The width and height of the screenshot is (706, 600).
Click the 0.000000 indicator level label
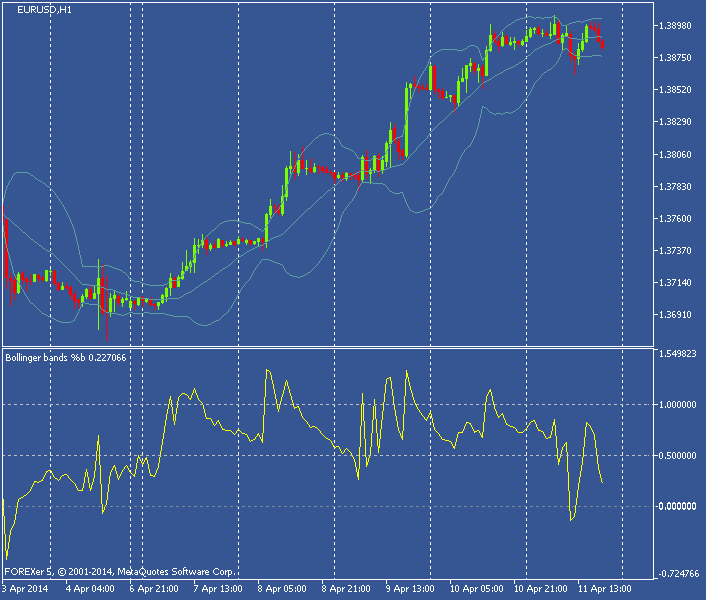[x=679, y=507]
